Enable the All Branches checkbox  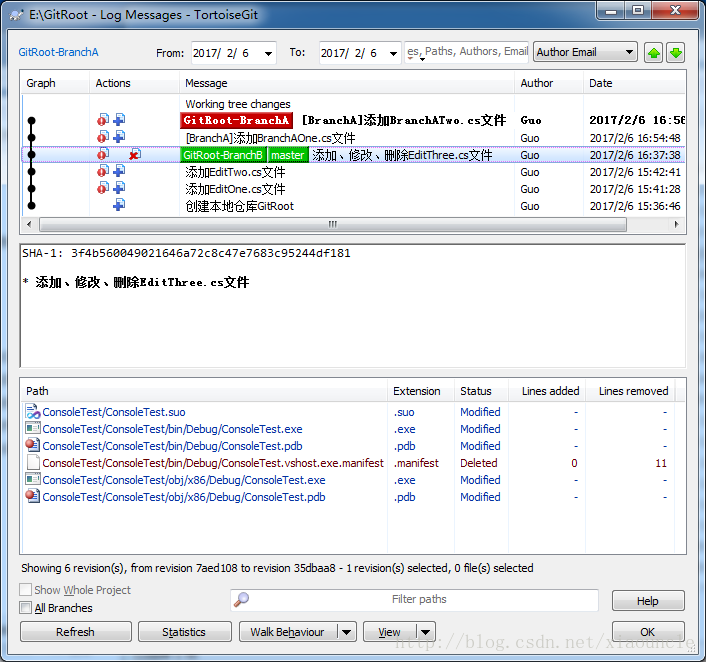26,608
